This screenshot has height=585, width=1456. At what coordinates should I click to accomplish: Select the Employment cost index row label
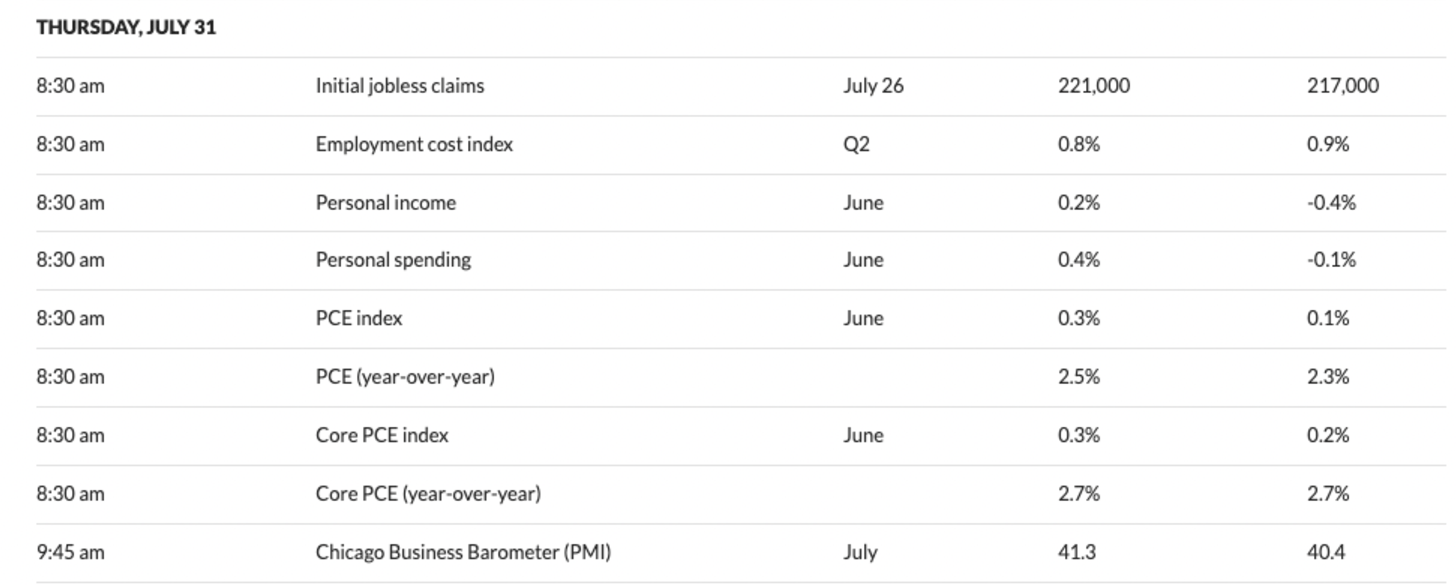click(x=414, y=144)
